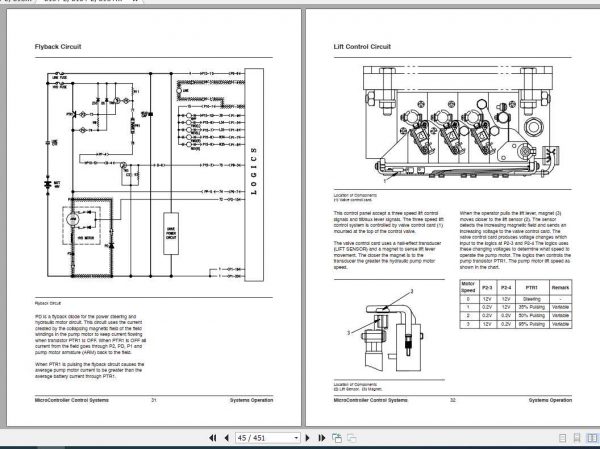
Task: Click 'Systems Operation' in the left page footer
Action: (x=251, y=400)
